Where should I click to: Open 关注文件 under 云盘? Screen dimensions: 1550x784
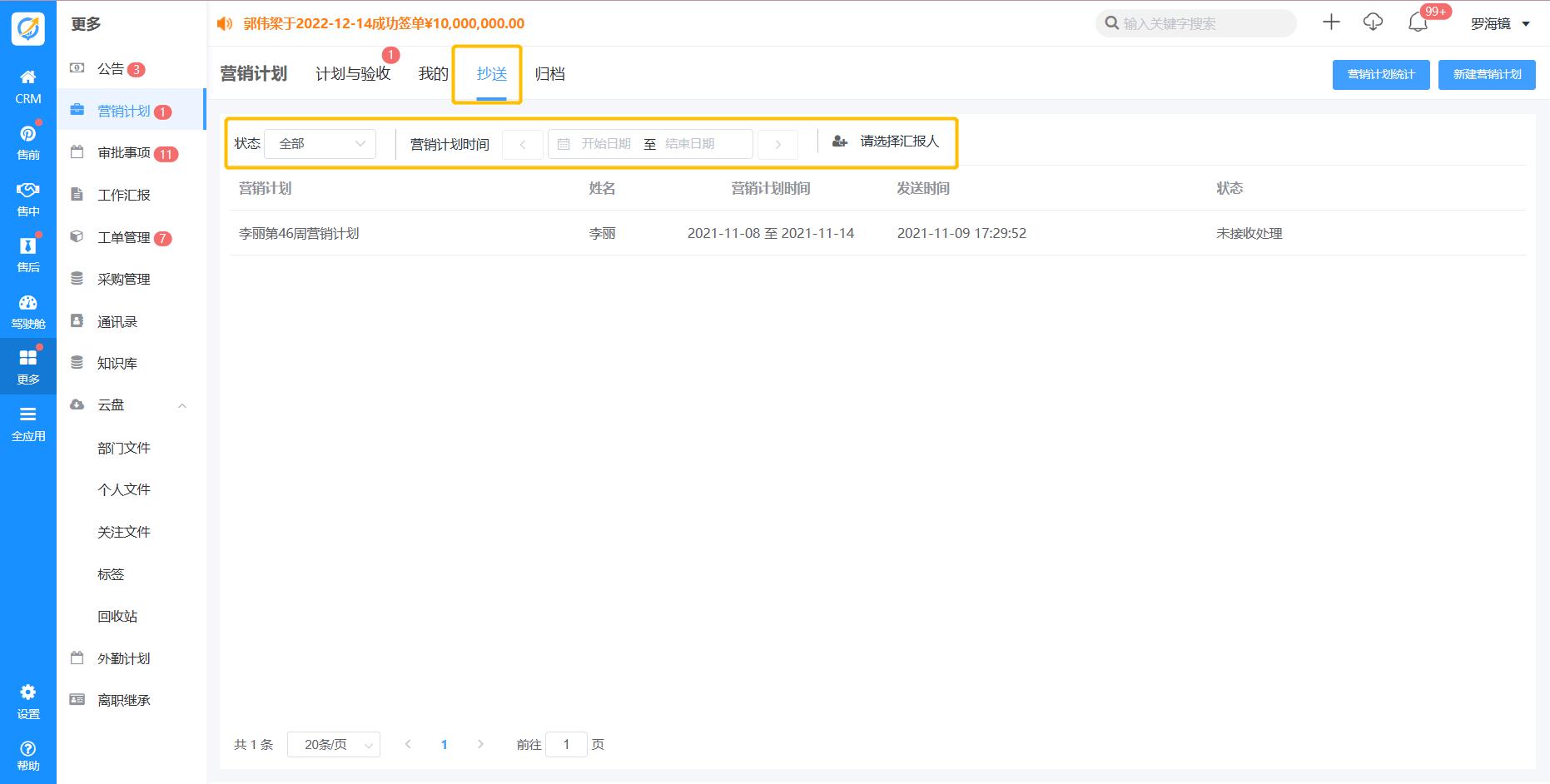(x=124, y=532)
